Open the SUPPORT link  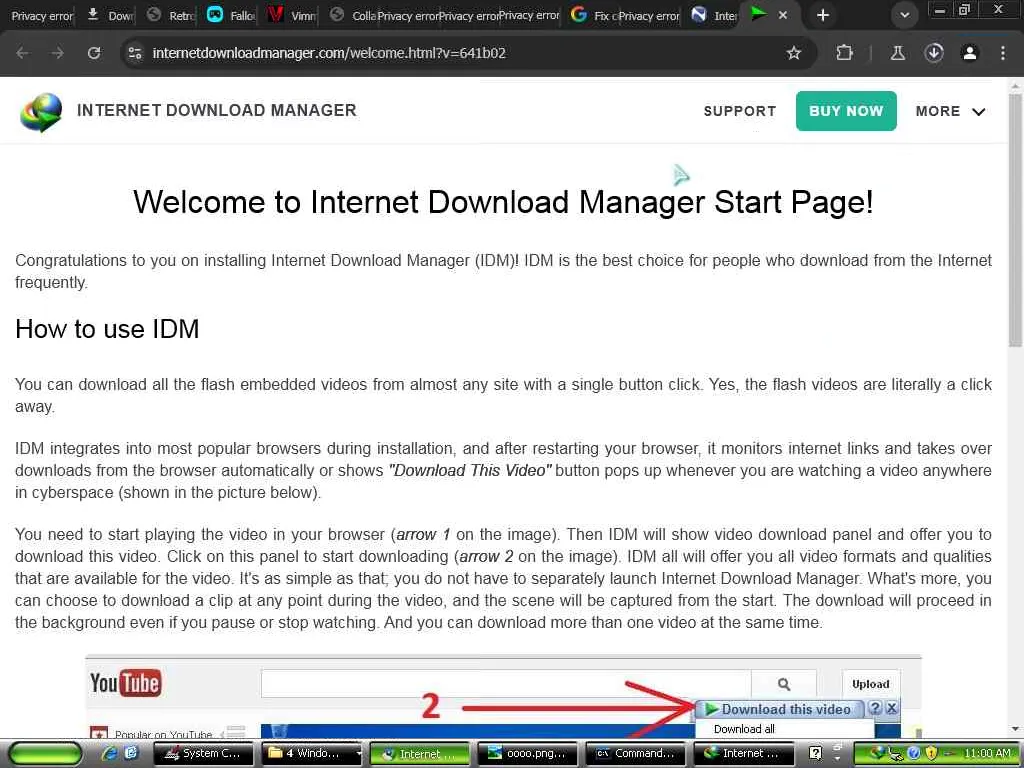tap(740, 112)
